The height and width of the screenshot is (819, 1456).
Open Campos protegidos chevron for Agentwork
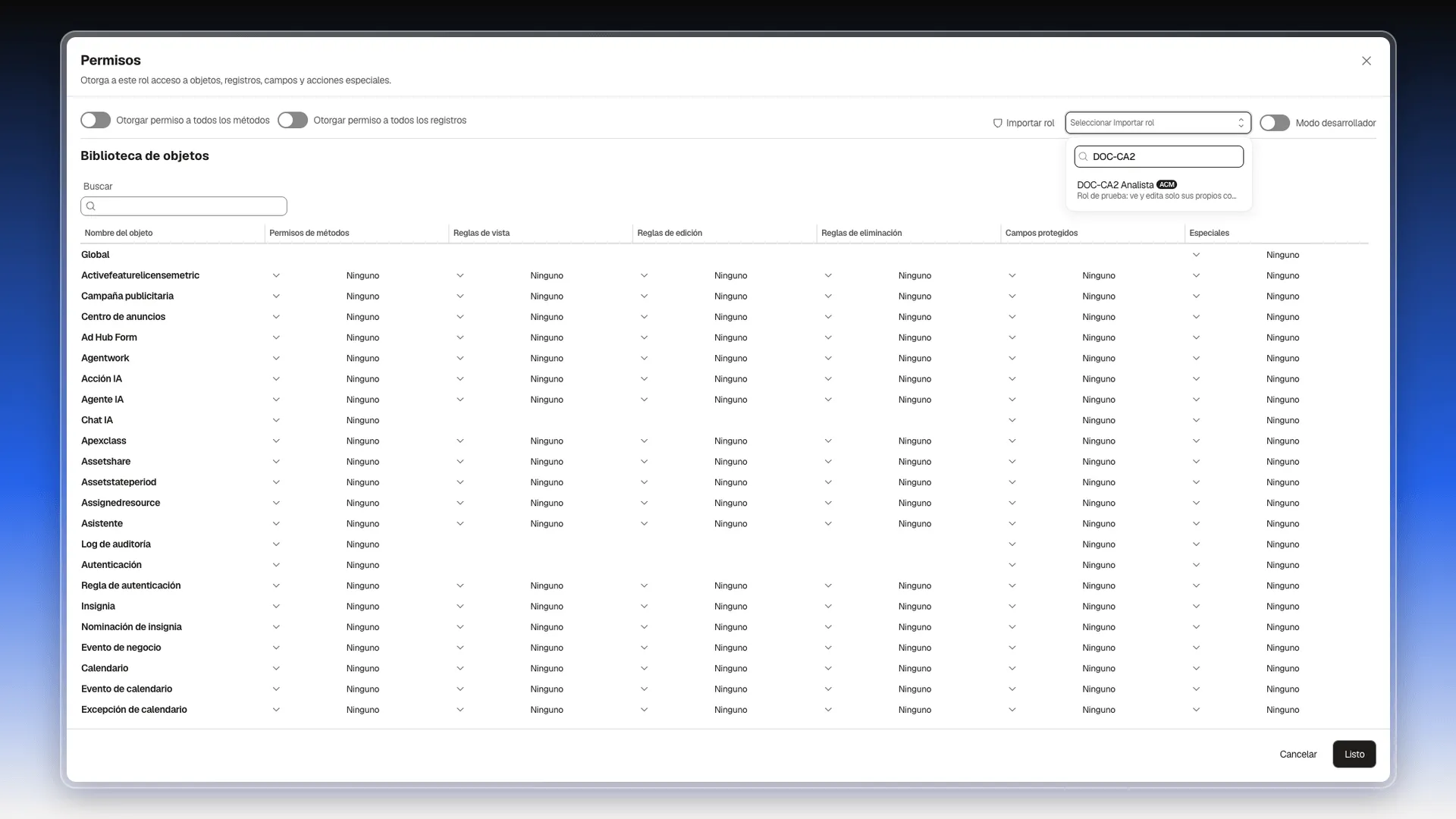pos(1012,359)
